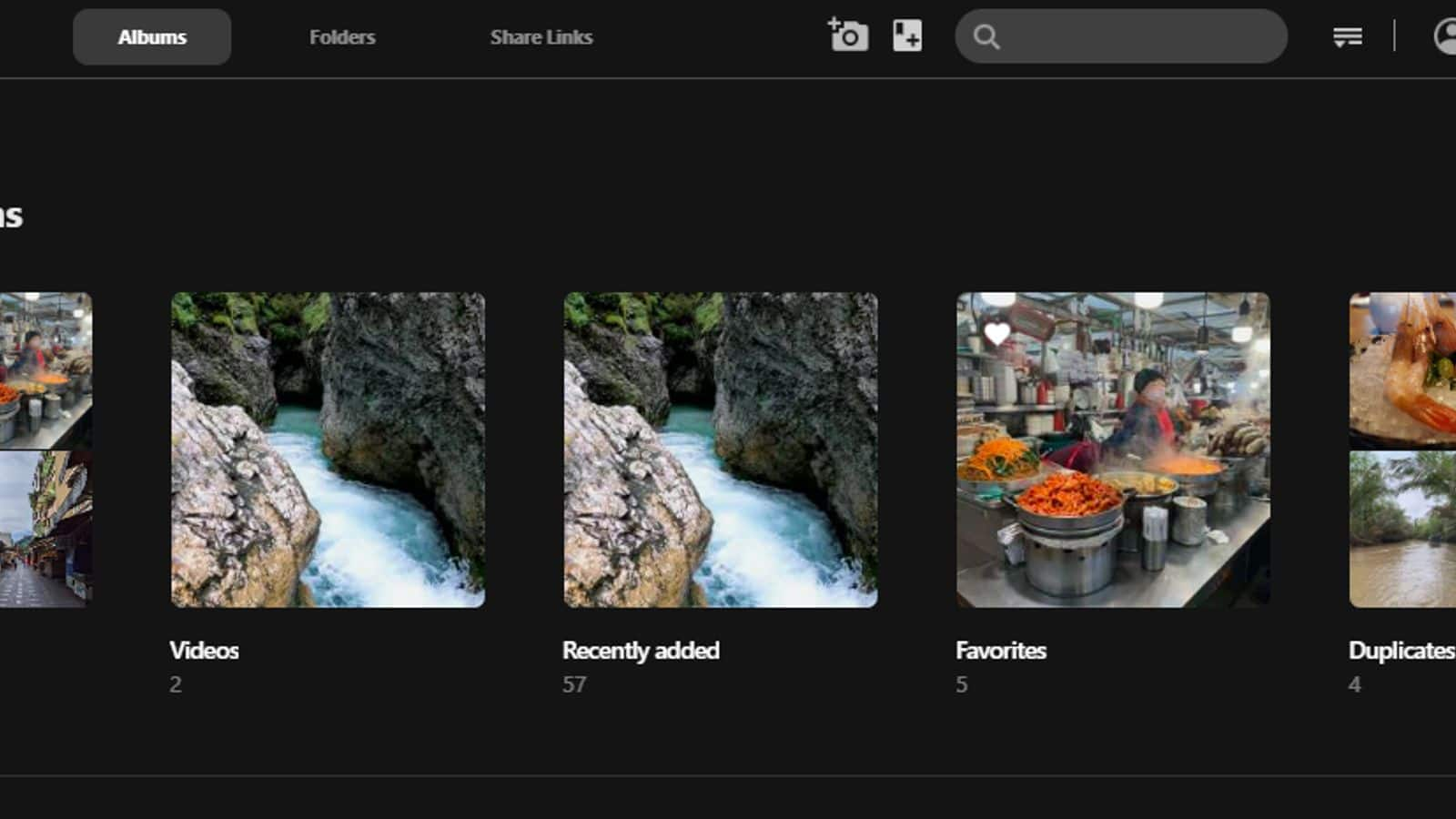The width and height of the screenshot is (1456, 819).
Task: Click the Recently added count 57
Action: pos(574,684)
